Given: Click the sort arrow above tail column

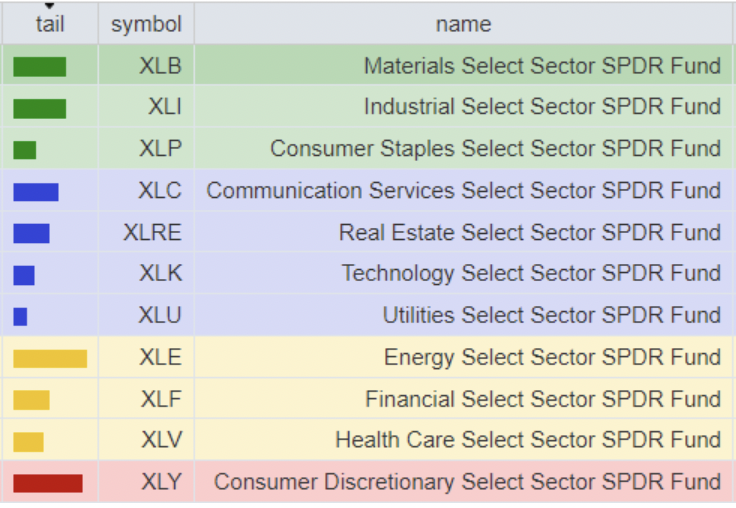Looking at the screenshot, I should click(x=50, y=7).
